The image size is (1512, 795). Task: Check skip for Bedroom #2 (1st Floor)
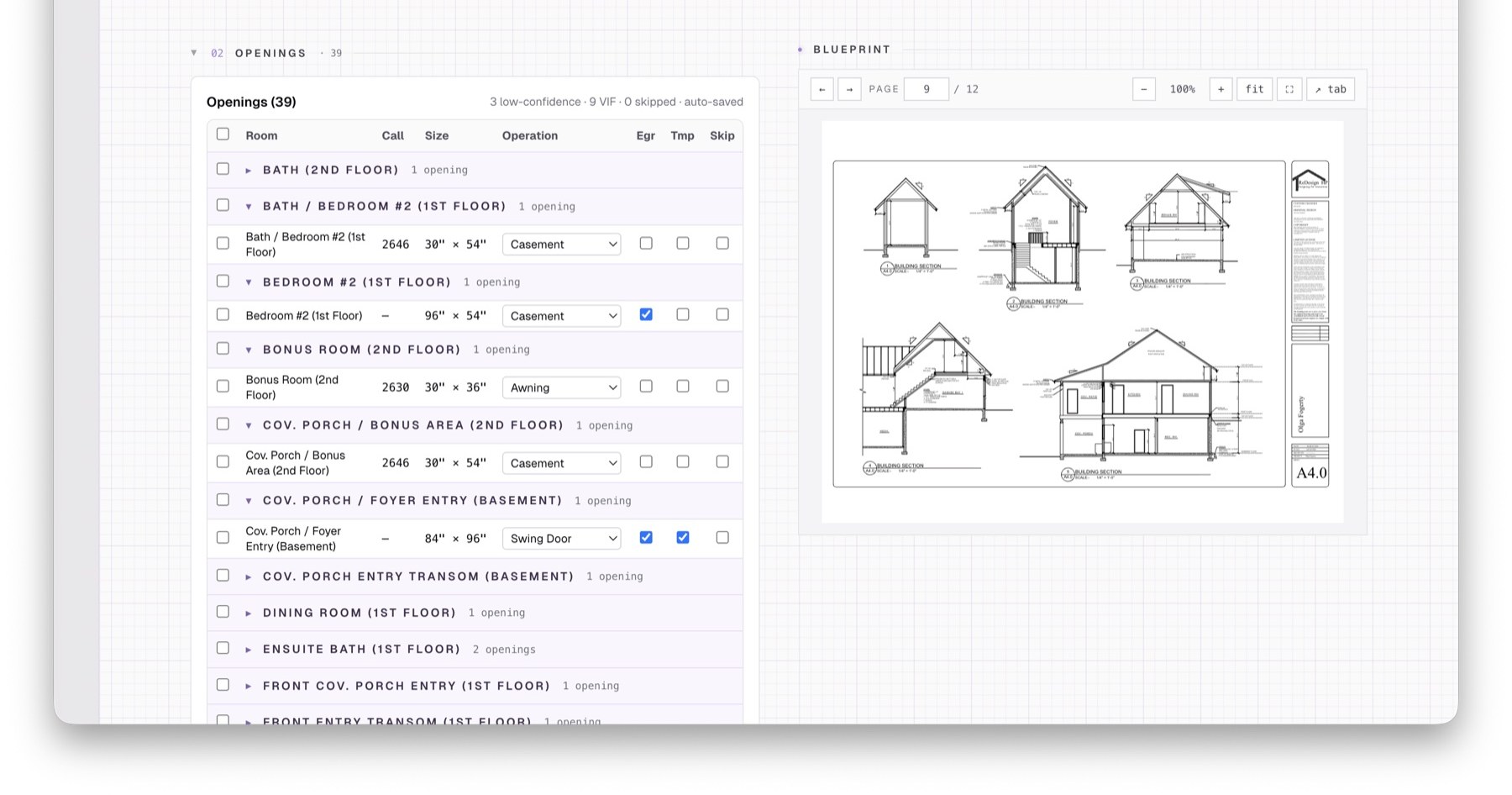(722, 314)
